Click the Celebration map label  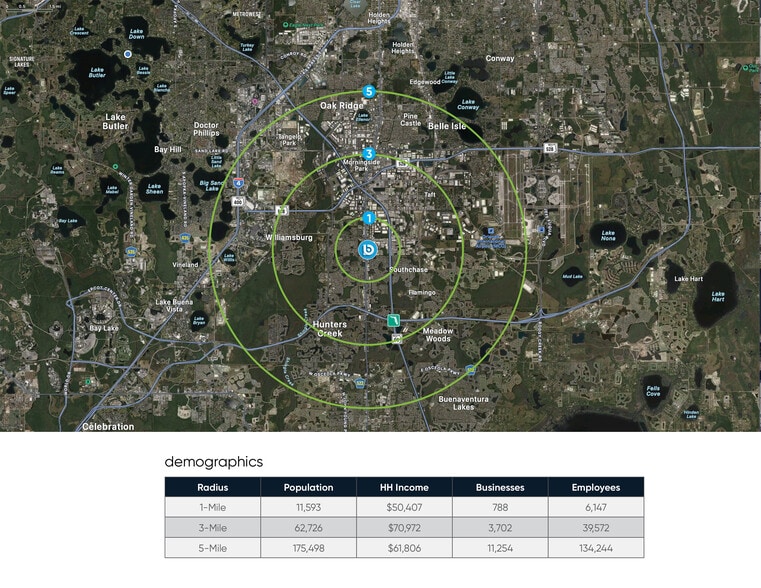[x=106, y=426]
